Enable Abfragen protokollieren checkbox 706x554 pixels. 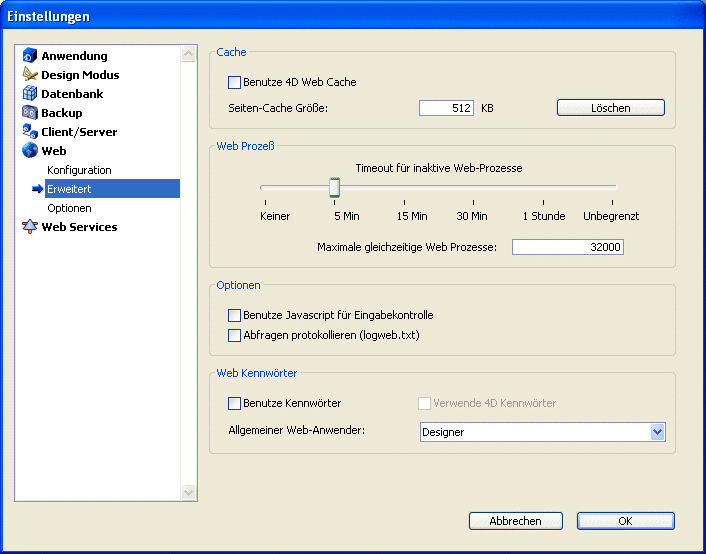pos(235,336)
